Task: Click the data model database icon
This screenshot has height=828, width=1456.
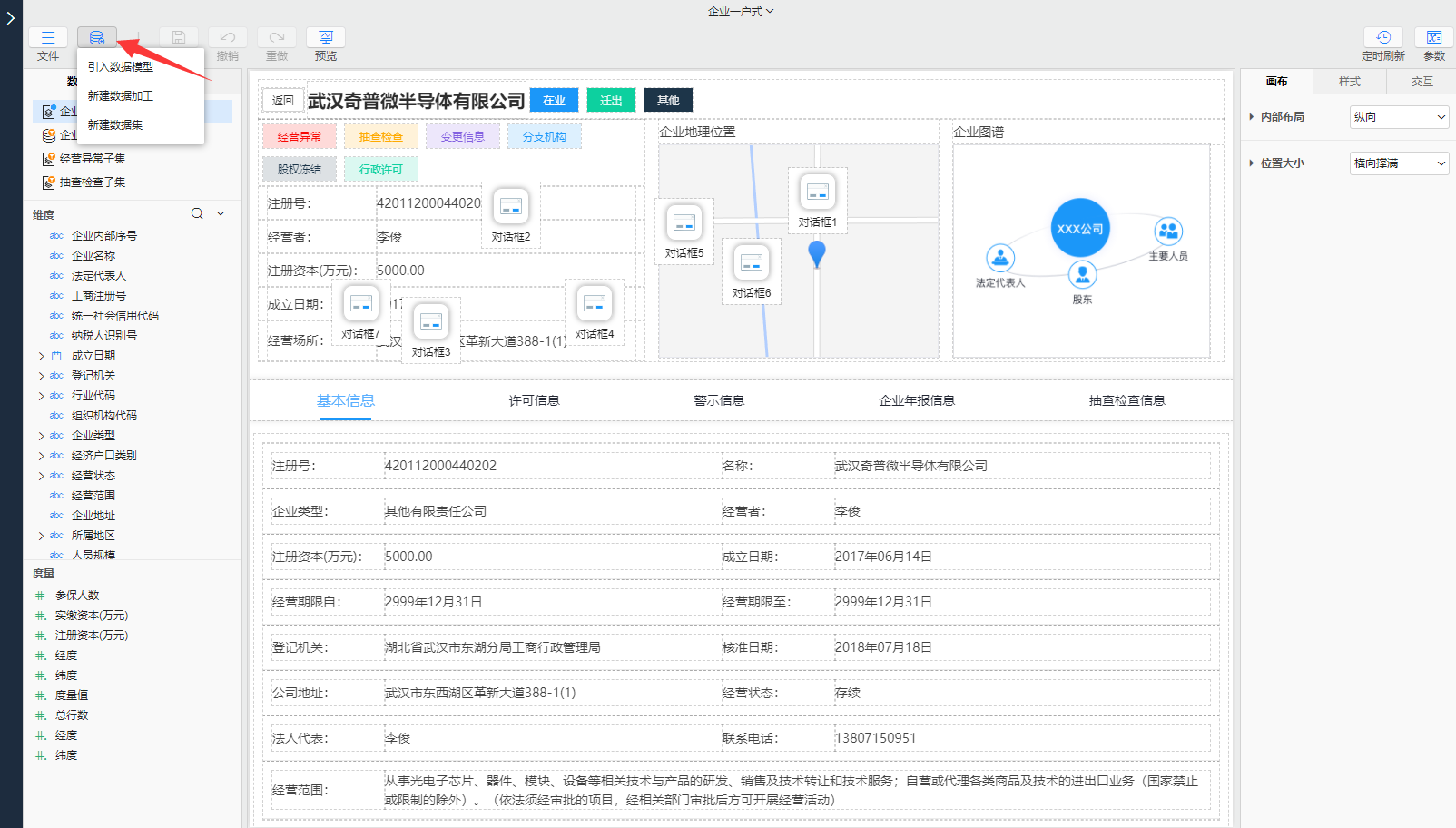Action: (96, 37)
